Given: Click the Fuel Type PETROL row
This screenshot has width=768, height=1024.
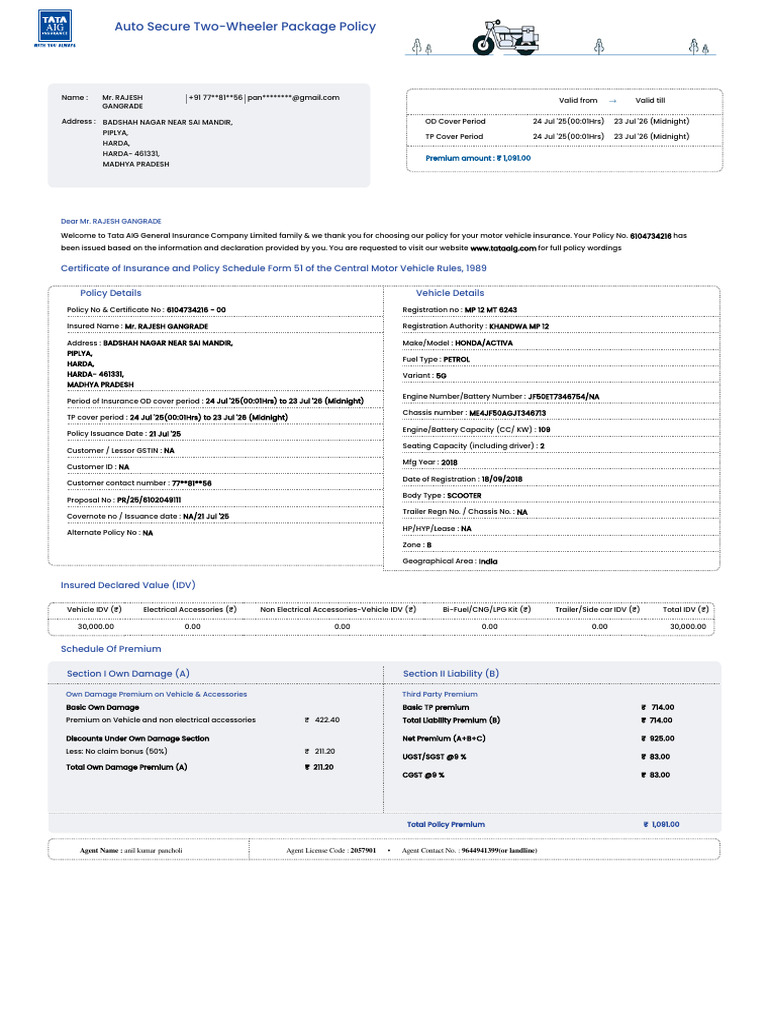Looking at the screenshot, I should coord(436,359).
